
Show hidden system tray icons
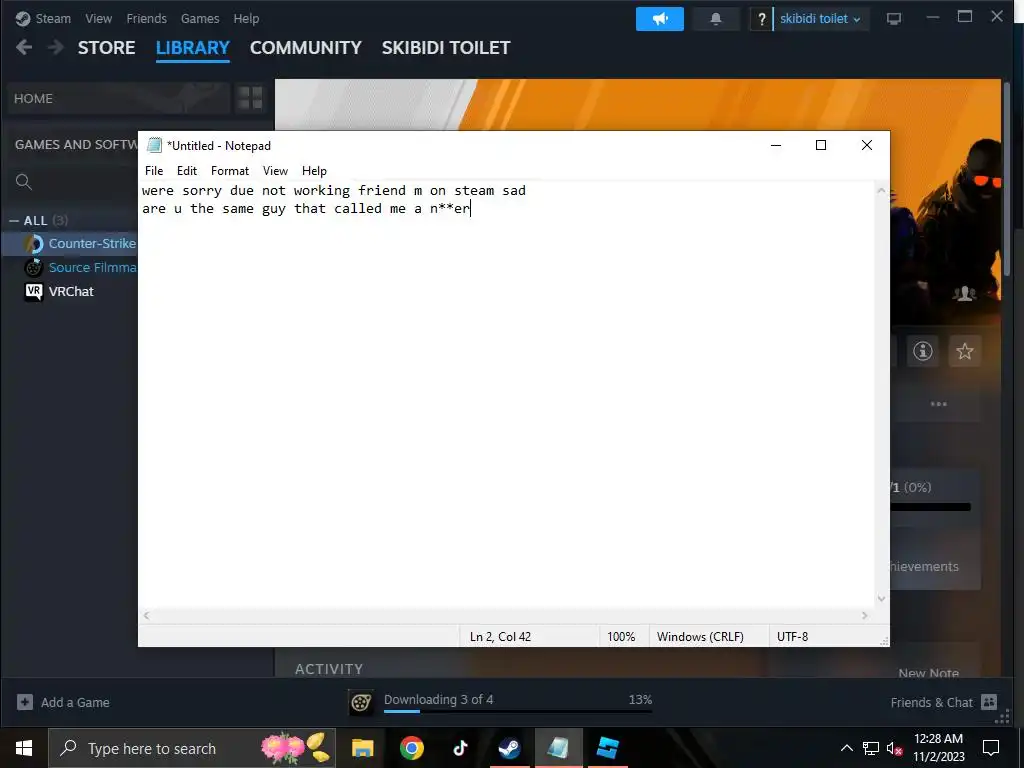point(846,748)
